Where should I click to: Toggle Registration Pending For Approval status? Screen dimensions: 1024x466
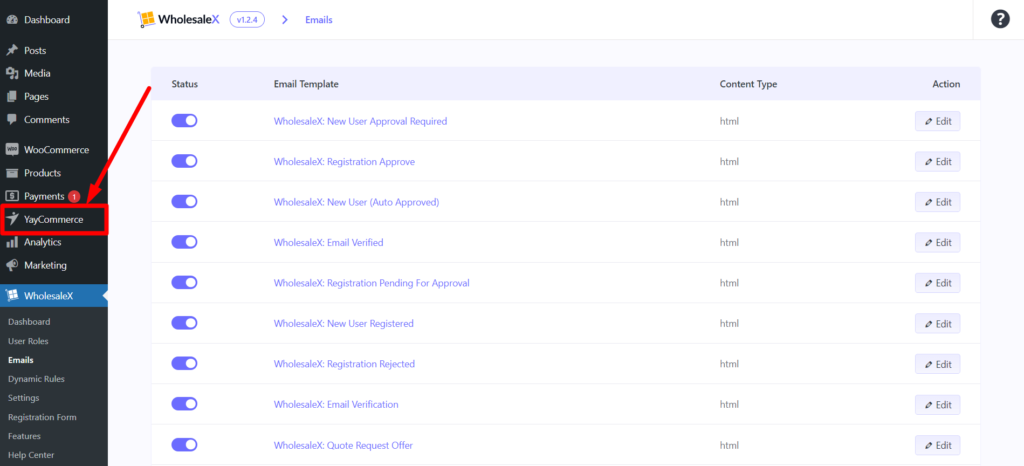point(184,283)
